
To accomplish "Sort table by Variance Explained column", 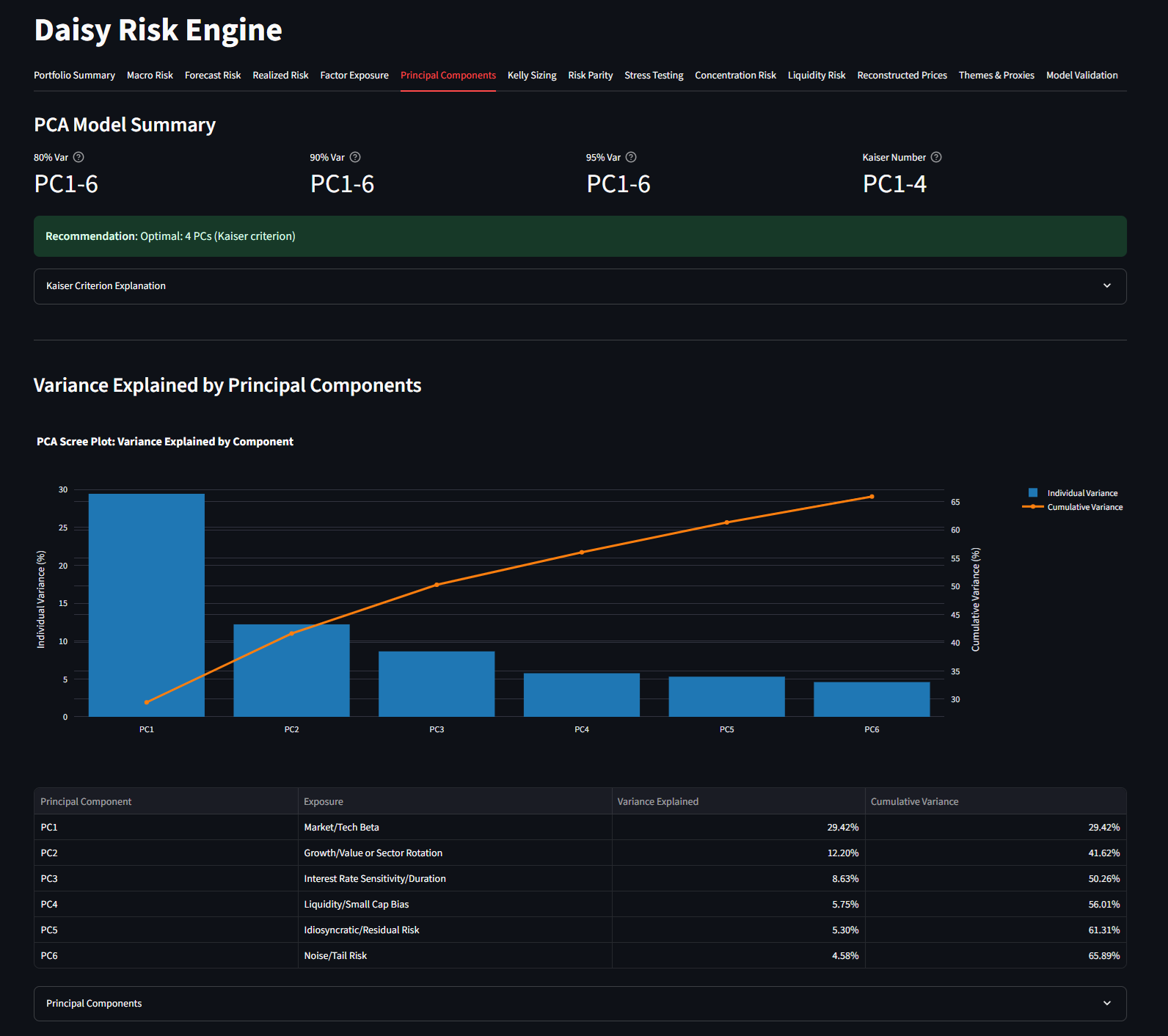I will 658,801.
